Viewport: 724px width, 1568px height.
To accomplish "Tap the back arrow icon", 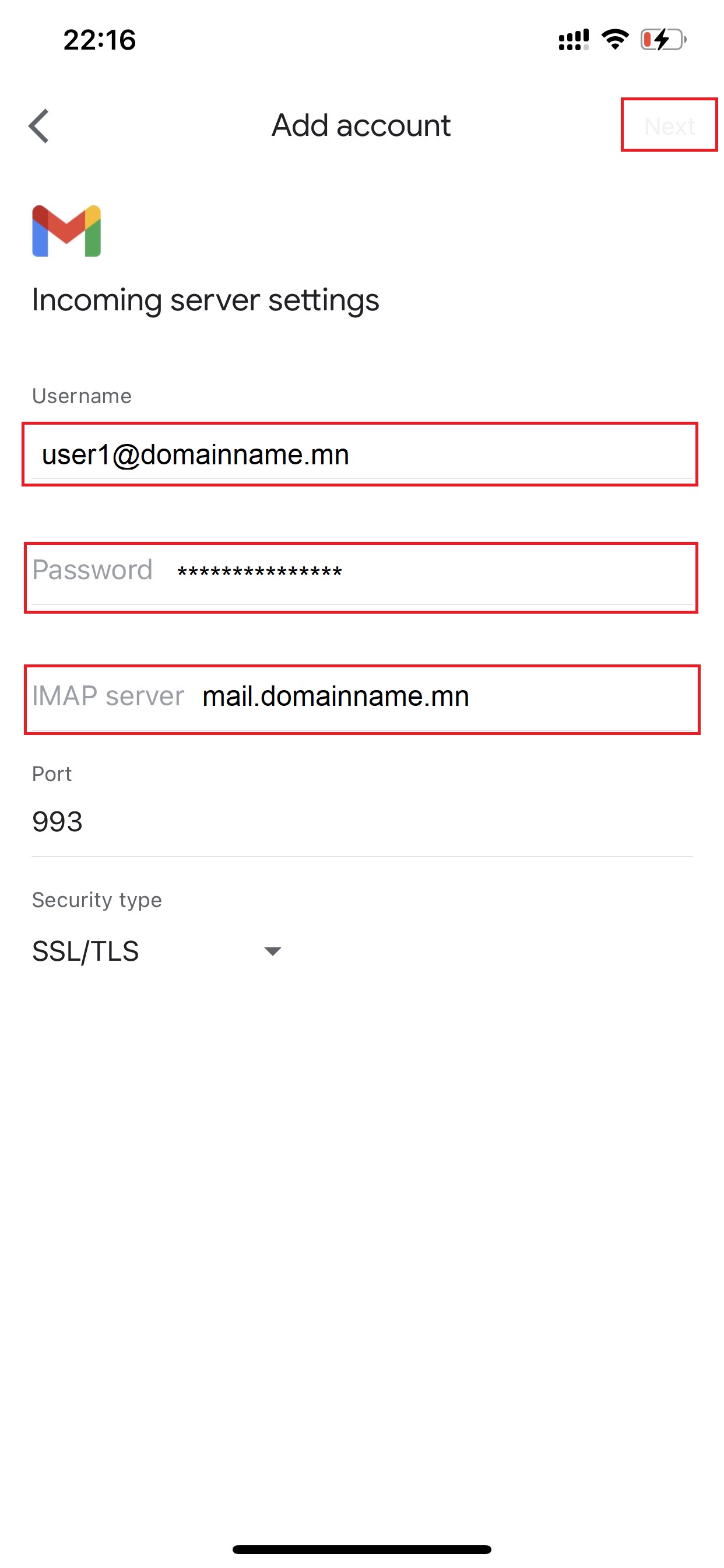I will pyautogui.click(x=39, y=126).
